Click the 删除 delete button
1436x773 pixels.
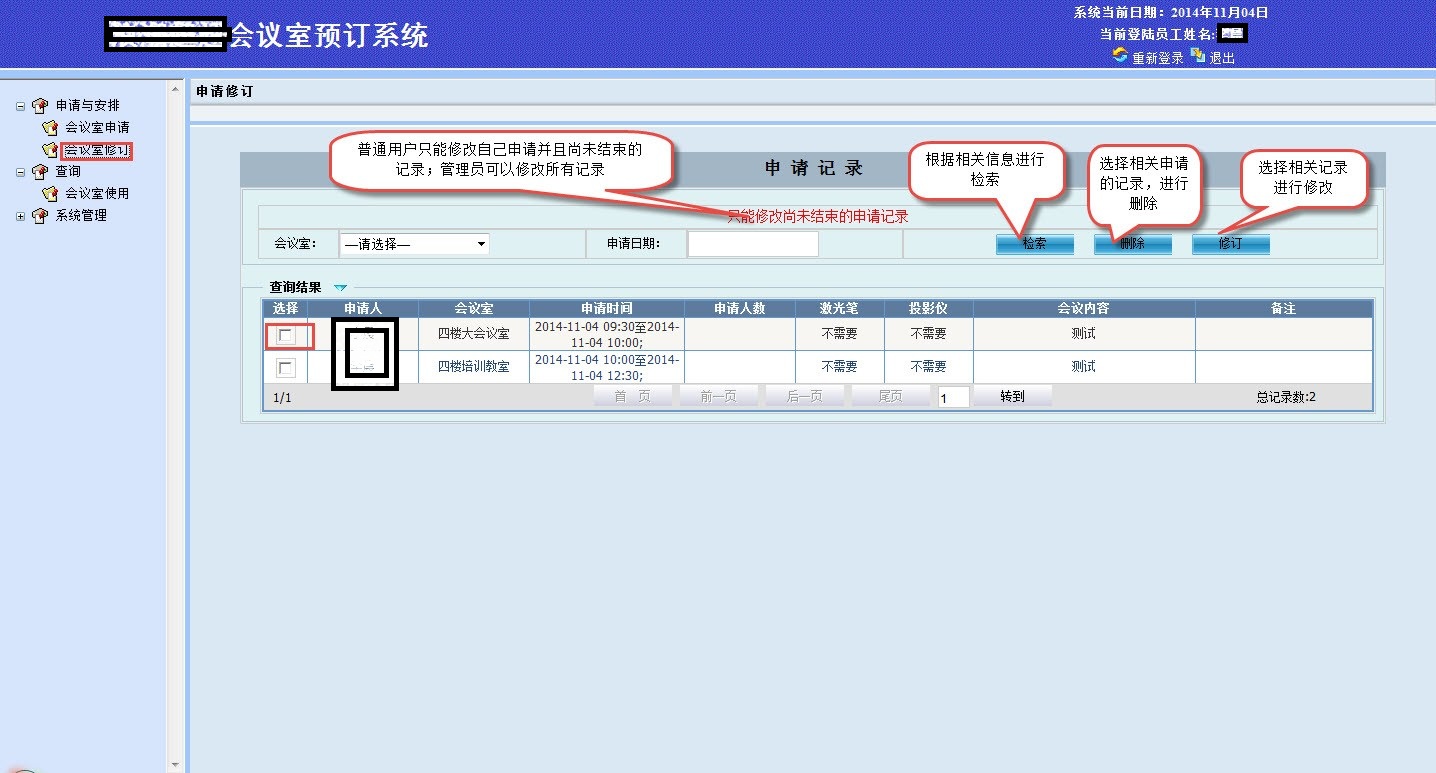pos(1133,244)
